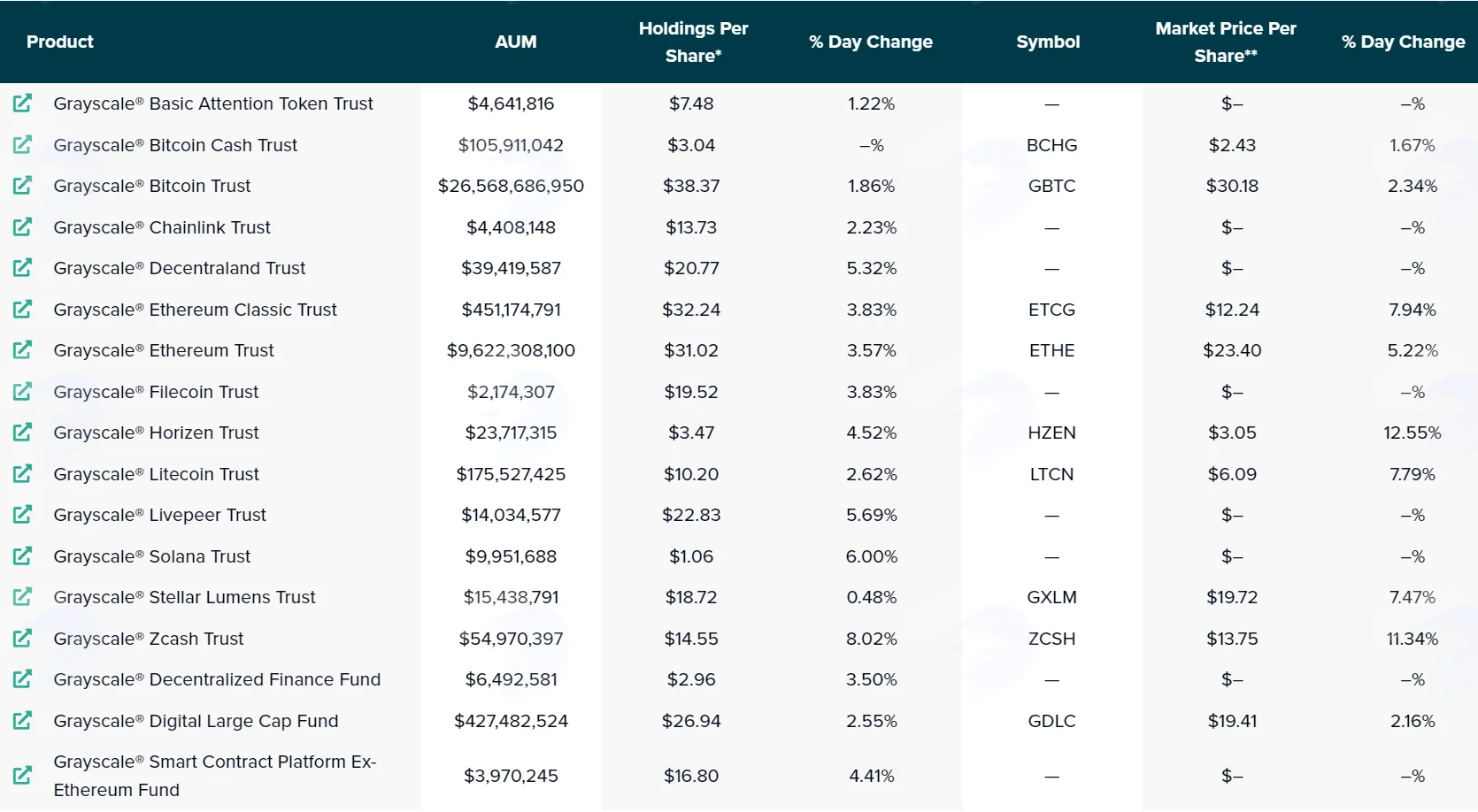Open external link icon for Ethereum Classic Trust
Screen dimensions: 1478x812
coord(22,310)
